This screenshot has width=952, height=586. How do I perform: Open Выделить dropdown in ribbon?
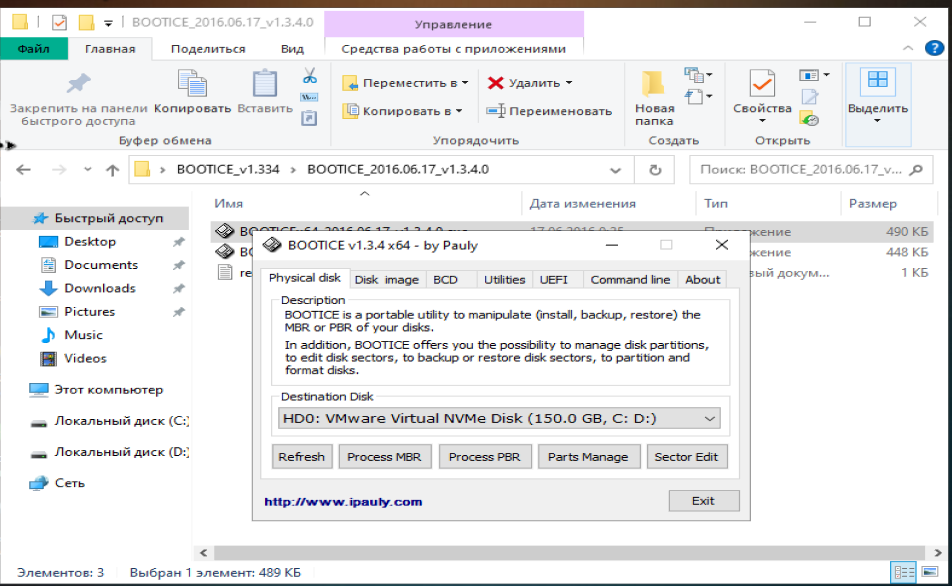pyautogui.click(x=877, y=121)
